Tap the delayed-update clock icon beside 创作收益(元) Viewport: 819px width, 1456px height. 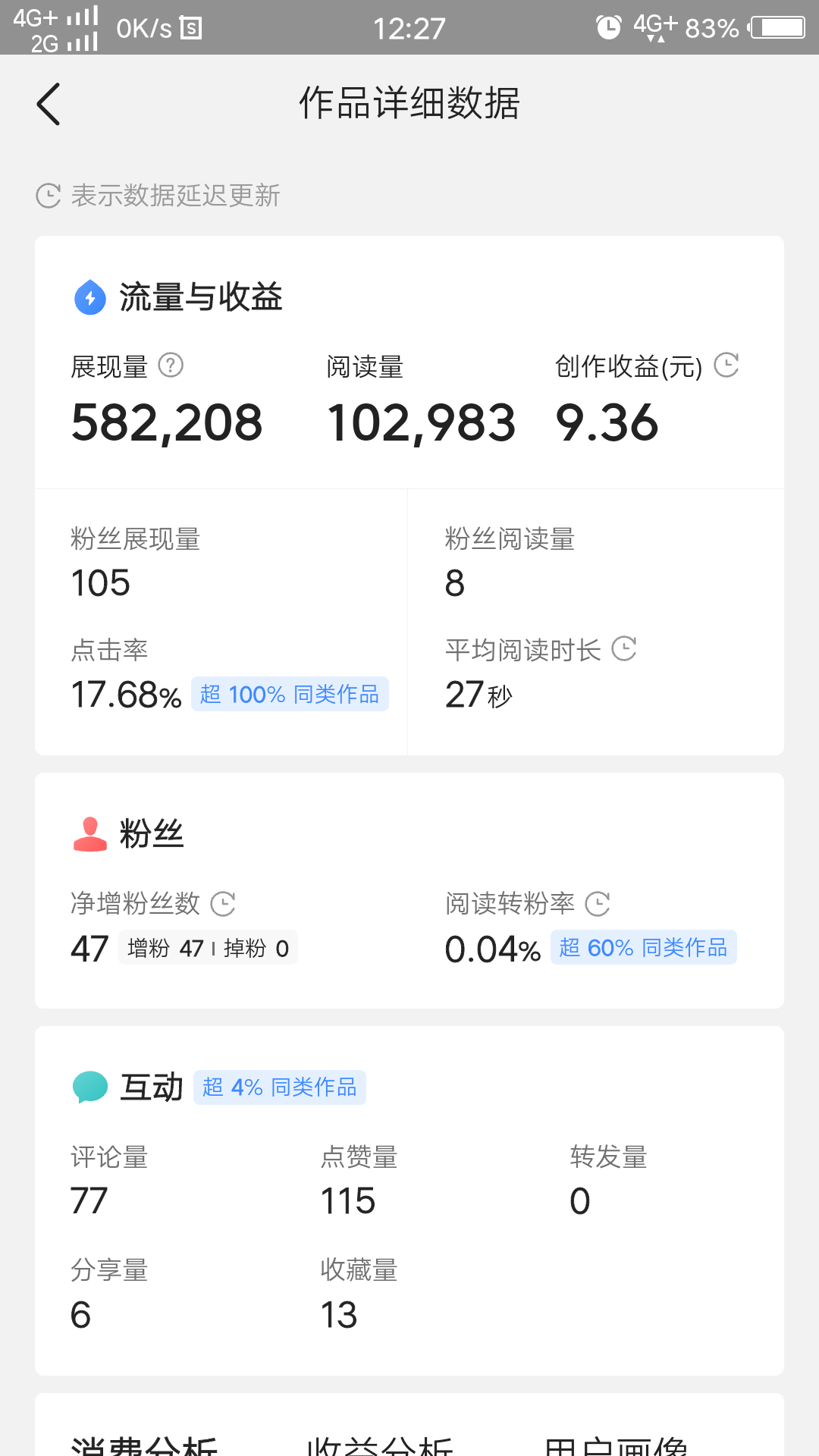726,365
